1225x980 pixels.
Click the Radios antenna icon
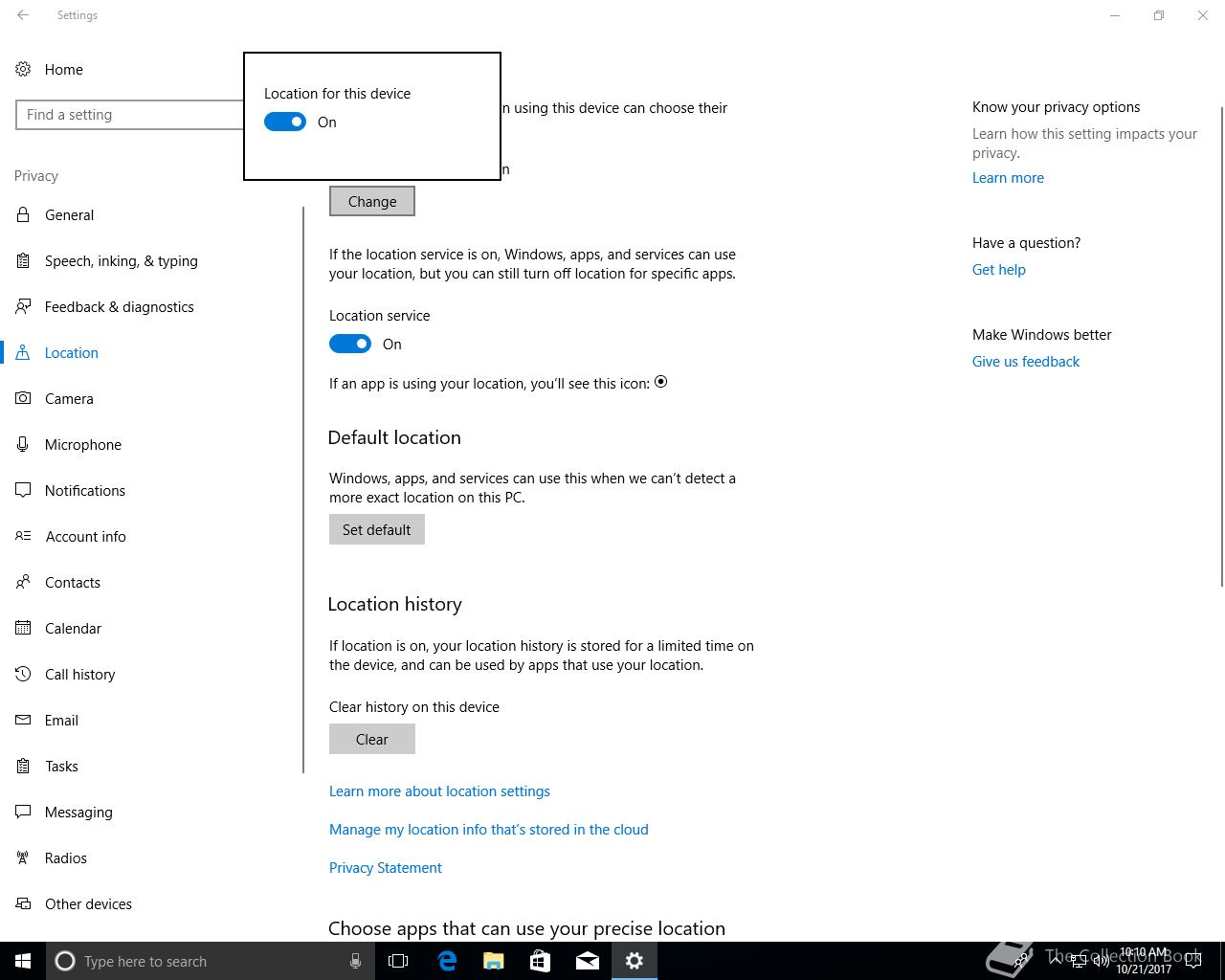point(23,857)
